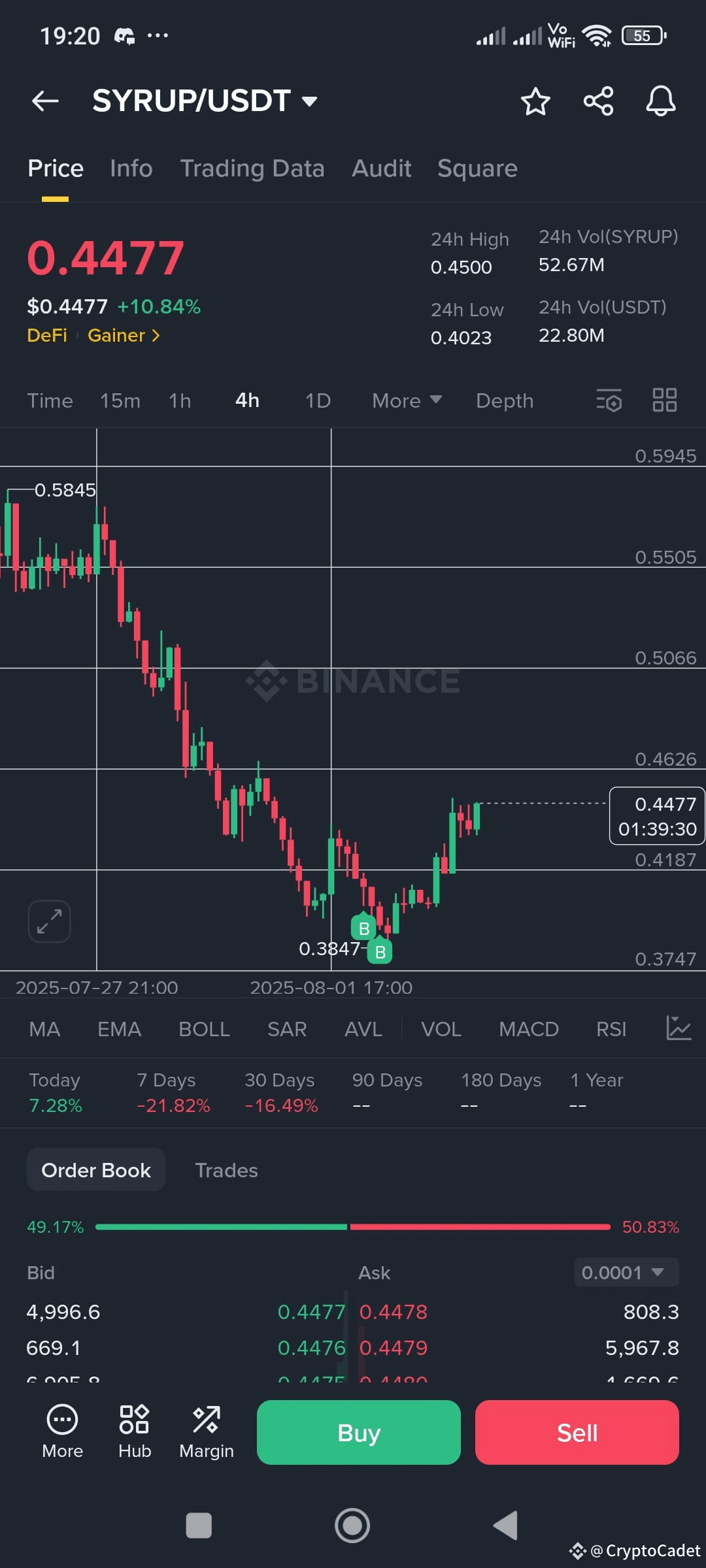This screenshot has height=1568, width=706.
Task: Tap the green Buy button
Action: (x=359, y=1432)
